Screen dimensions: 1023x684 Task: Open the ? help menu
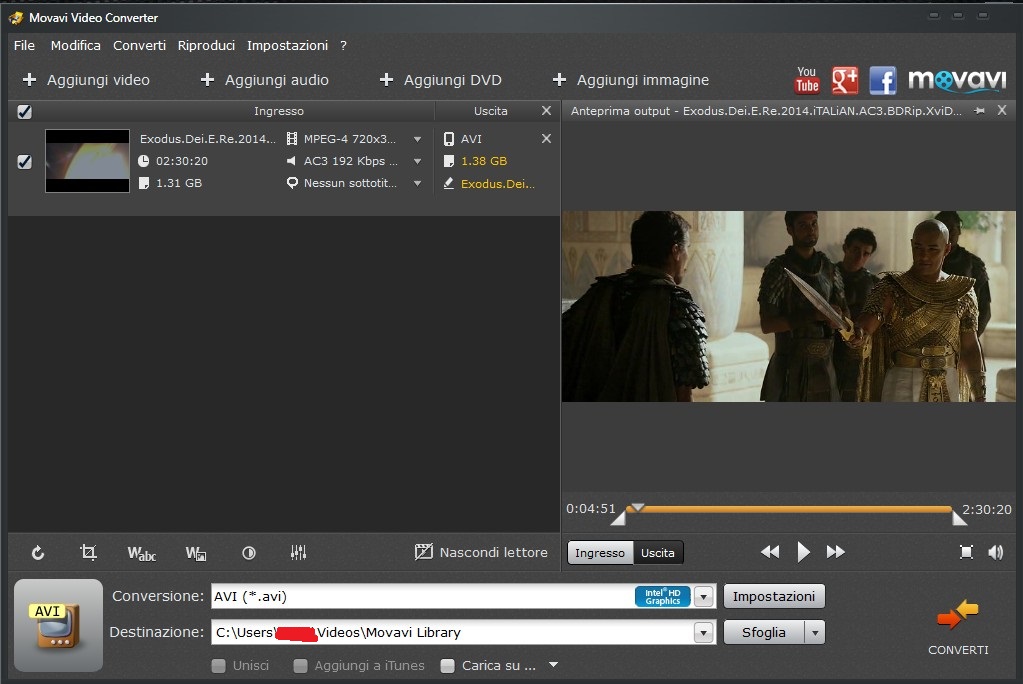[x=343, y=46]
